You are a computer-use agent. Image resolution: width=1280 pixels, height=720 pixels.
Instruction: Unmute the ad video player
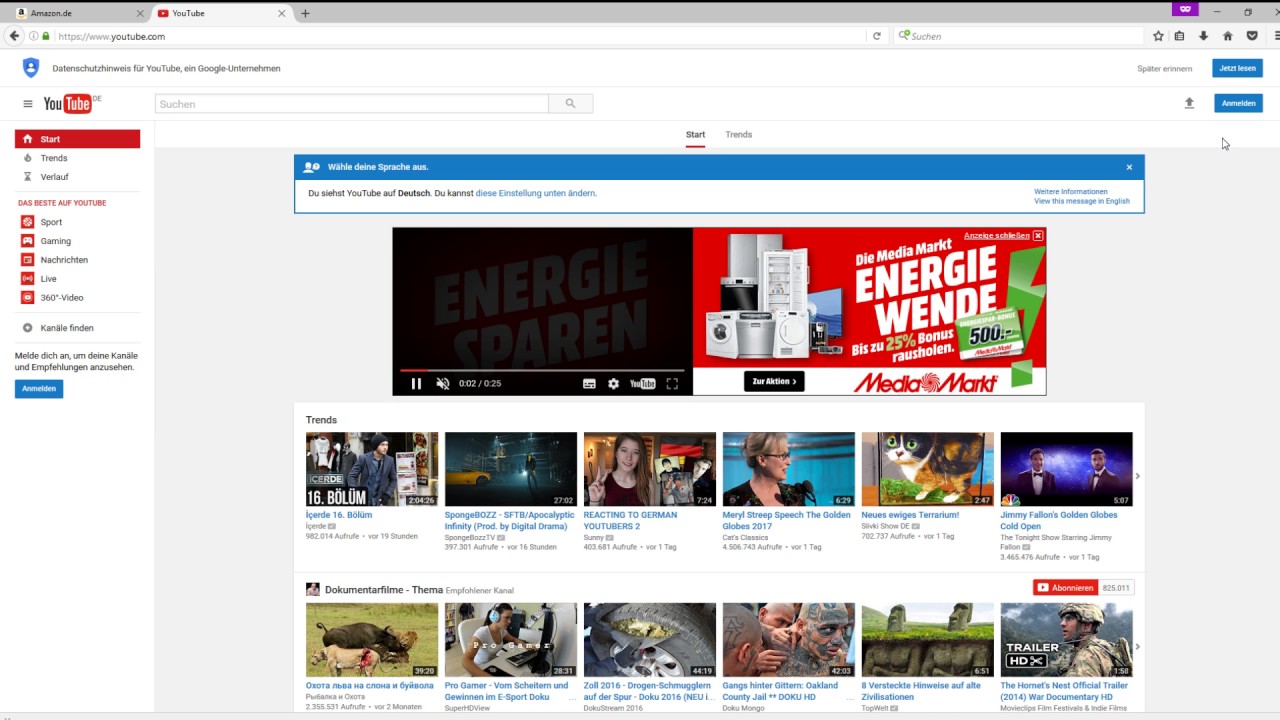(443, 383)
